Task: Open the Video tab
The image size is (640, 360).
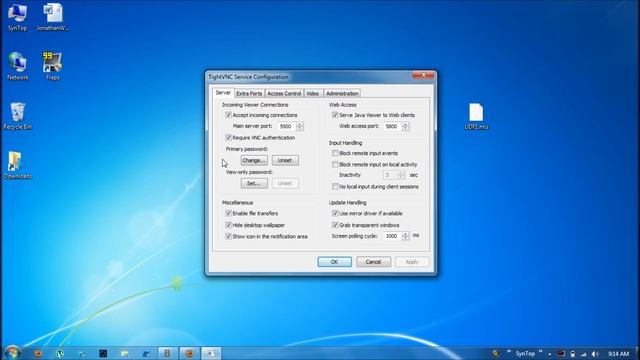Action: (x=313, y=93)
